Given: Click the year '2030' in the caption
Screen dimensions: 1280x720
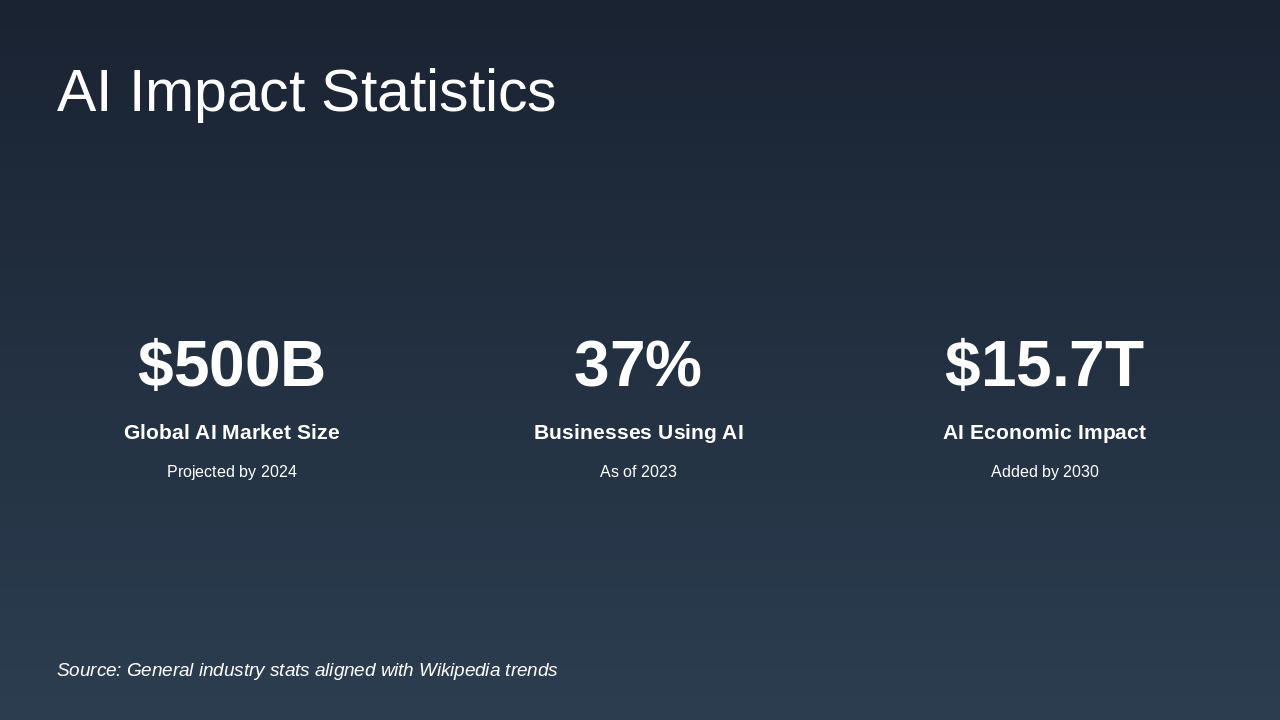Looking at the screenshot, I should click(x=1081, y=472).
